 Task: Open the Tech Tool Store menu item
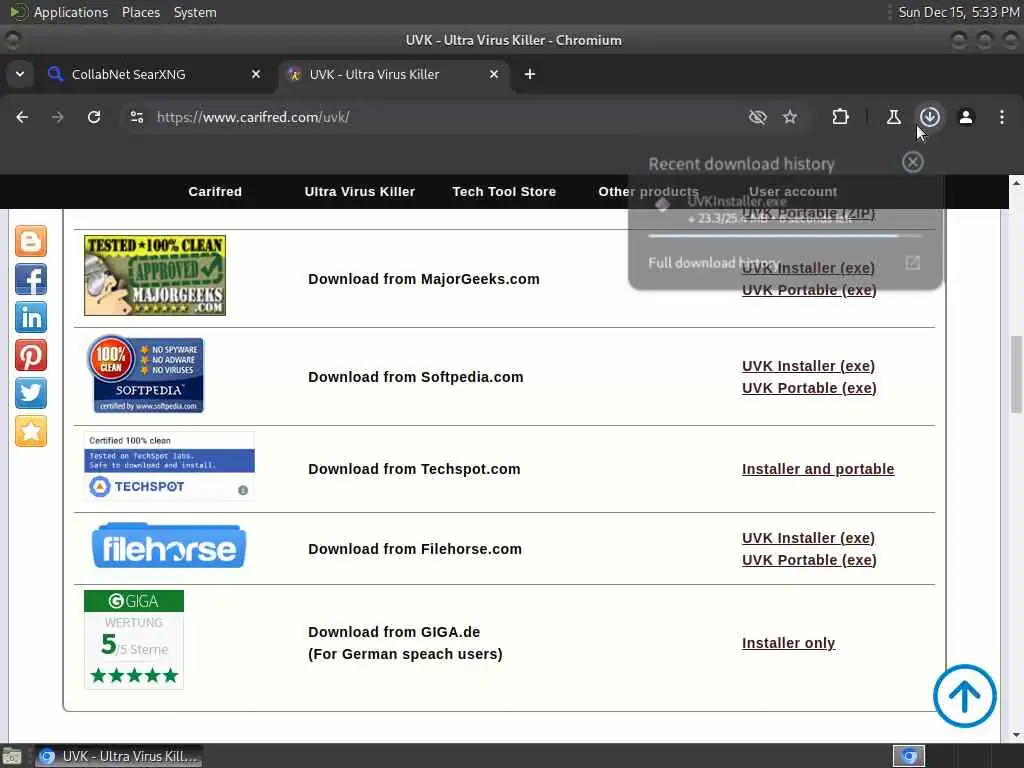tap(504, 191)
